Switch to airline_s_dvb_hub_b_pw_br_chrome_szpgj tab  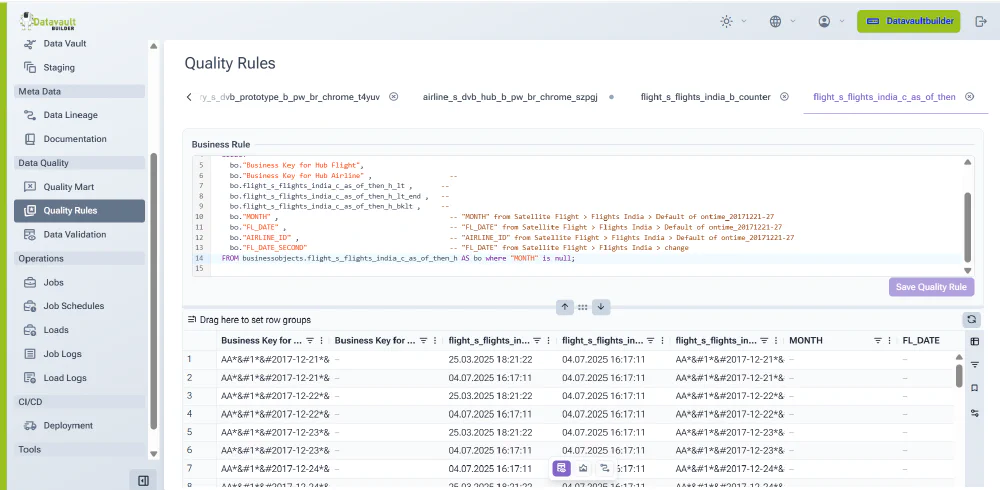point(510,97)
